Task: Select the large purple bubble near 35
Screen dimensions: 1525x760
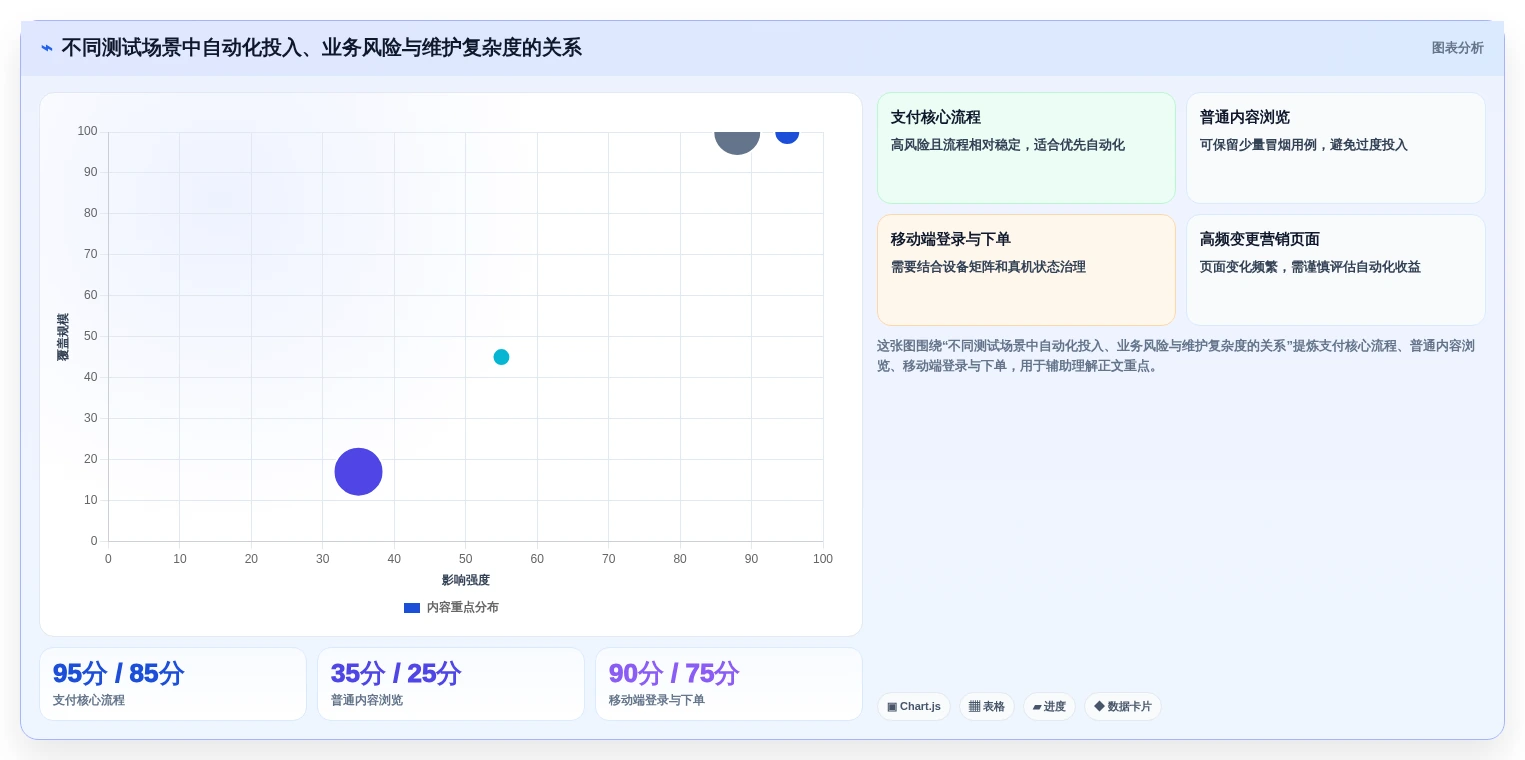Action: (358, 472)
